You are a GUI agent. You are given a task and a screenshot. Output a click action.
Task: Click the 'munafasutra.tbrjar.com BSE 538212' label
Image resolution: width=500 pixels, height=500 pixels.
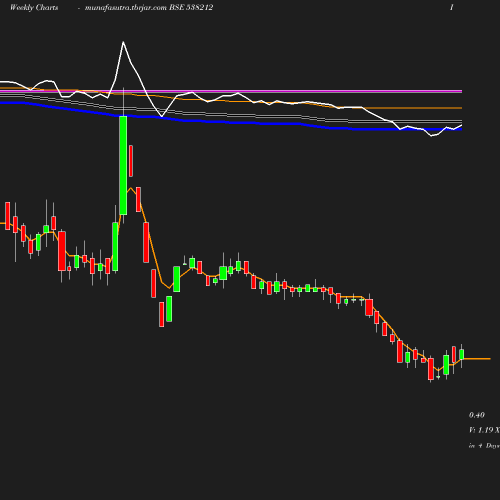click(149, 8)
